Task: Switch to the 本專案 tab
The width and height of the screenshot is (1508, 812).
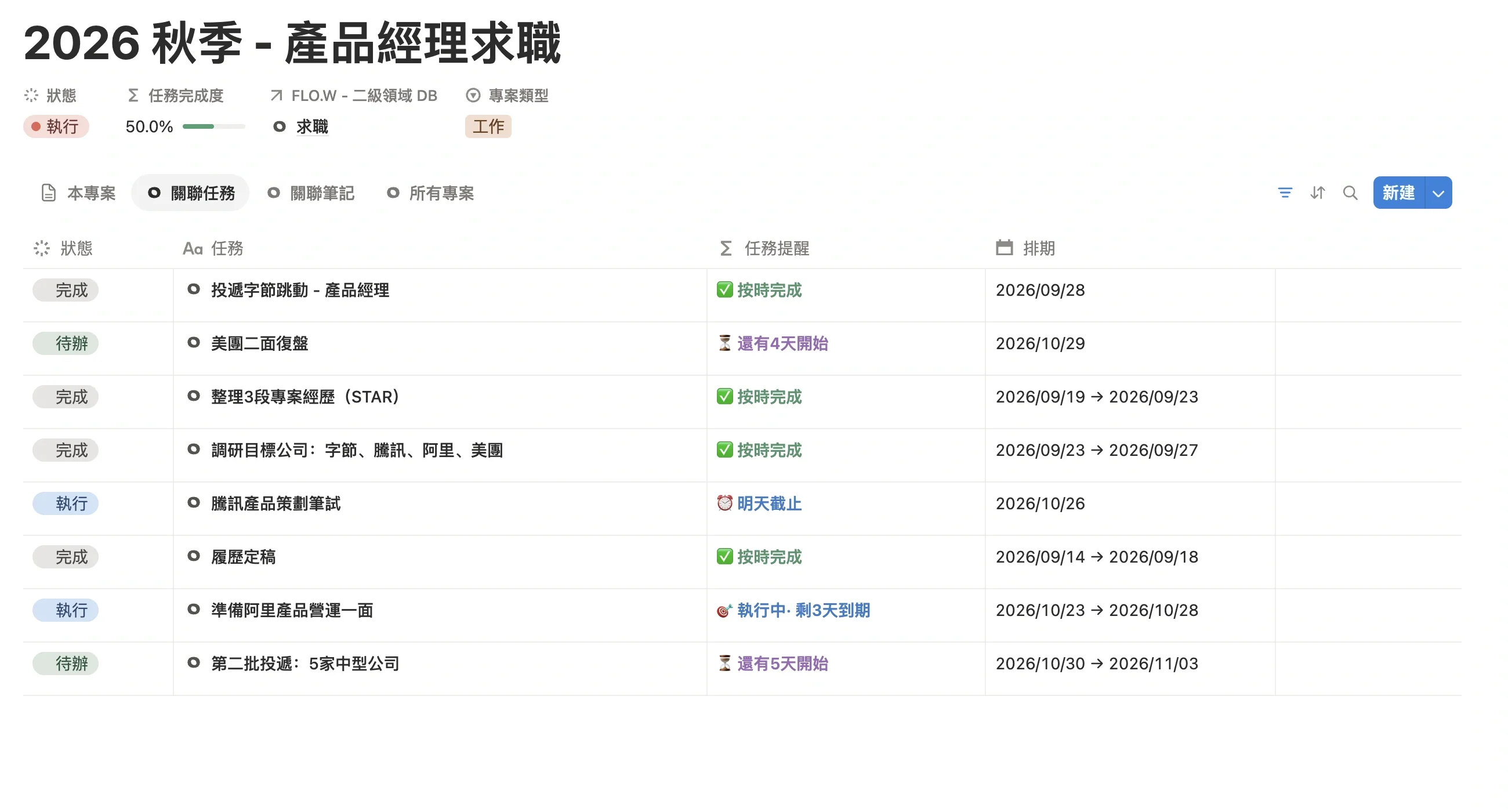Action: tap(79, 193)
